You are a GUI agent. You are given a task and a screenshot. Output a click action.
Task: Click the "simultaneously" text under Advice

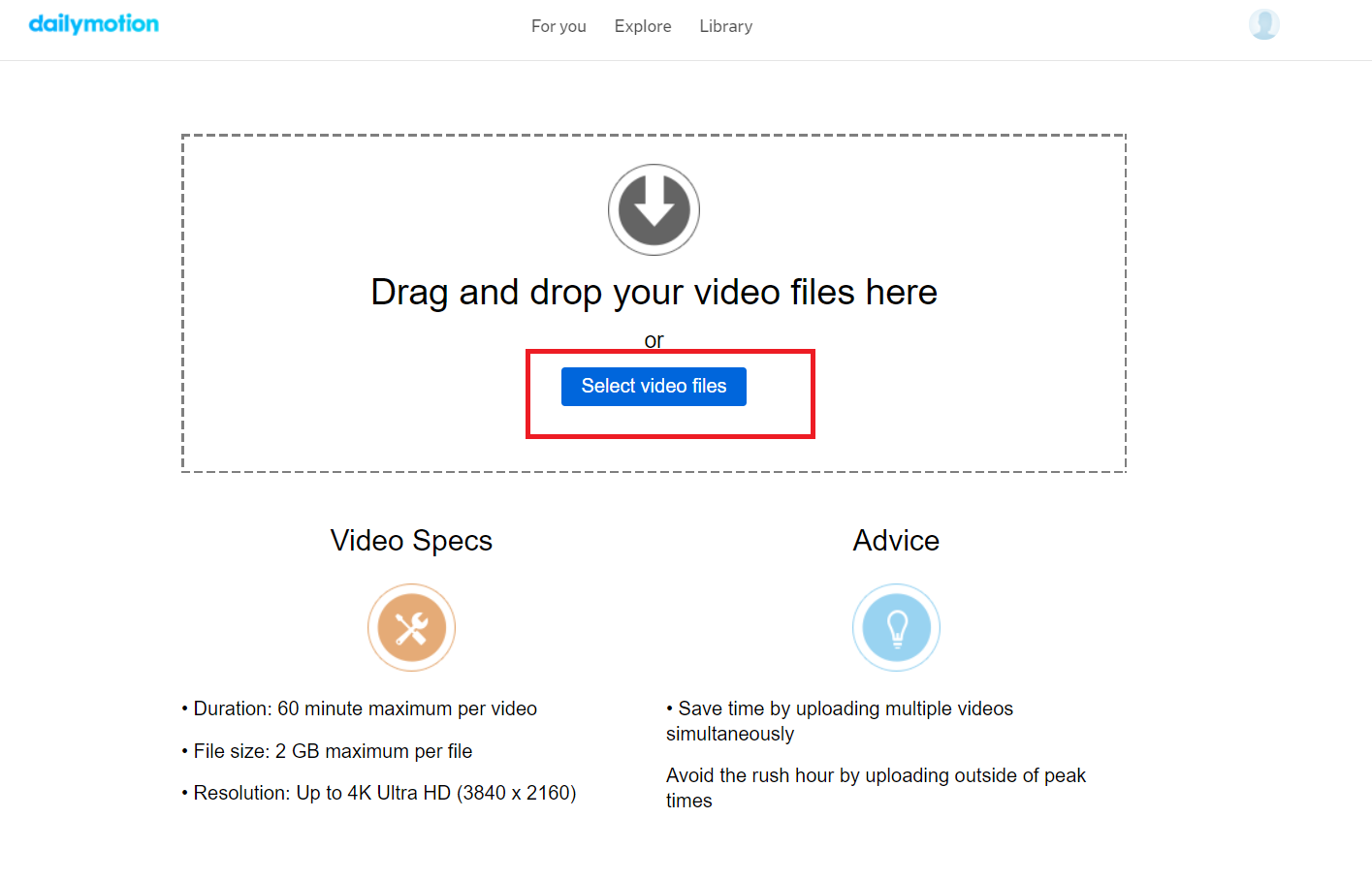click(730, 735)
